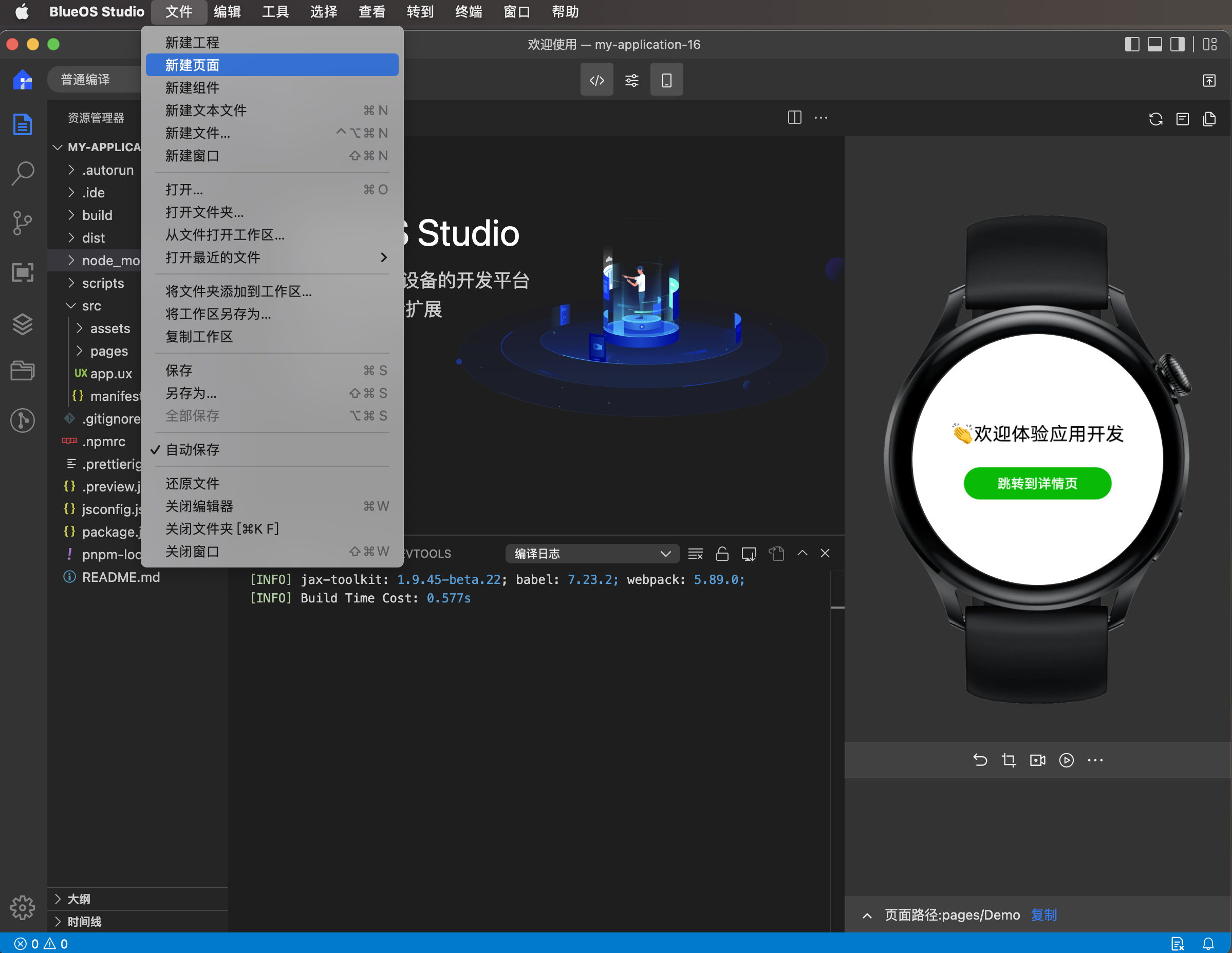
Task: Open editor more actions ellipsis
Action: tap(821, 117)
